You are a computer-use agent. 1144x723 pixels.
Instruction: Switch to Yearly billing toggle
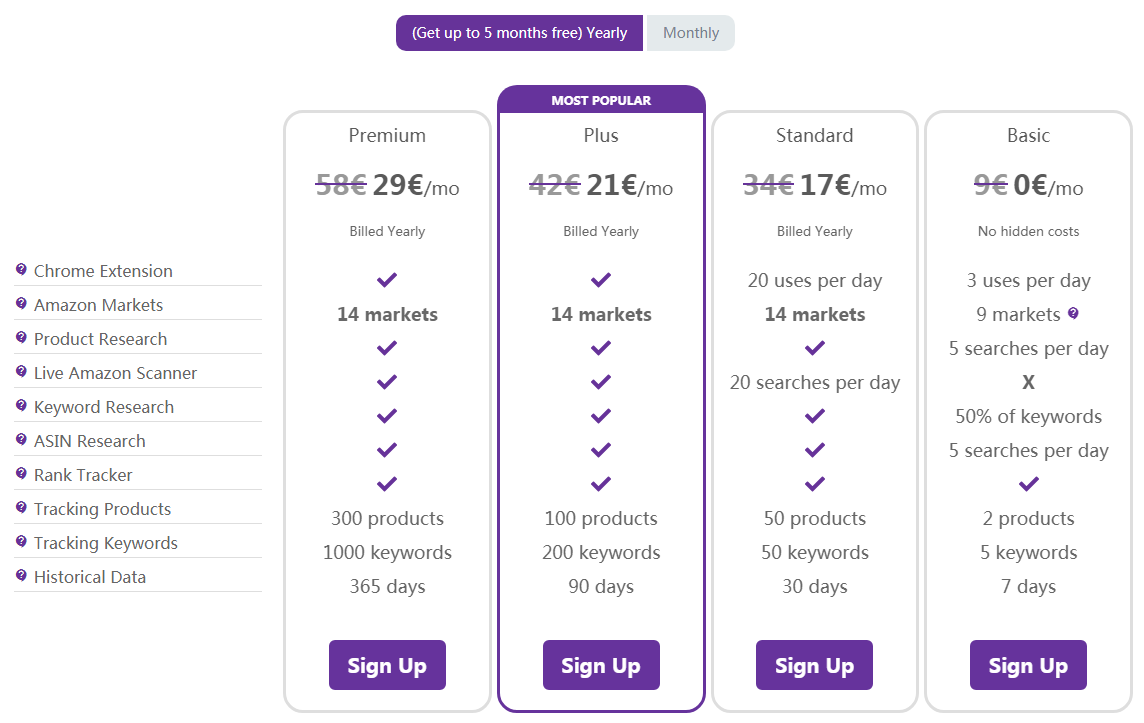pos(519,33)
